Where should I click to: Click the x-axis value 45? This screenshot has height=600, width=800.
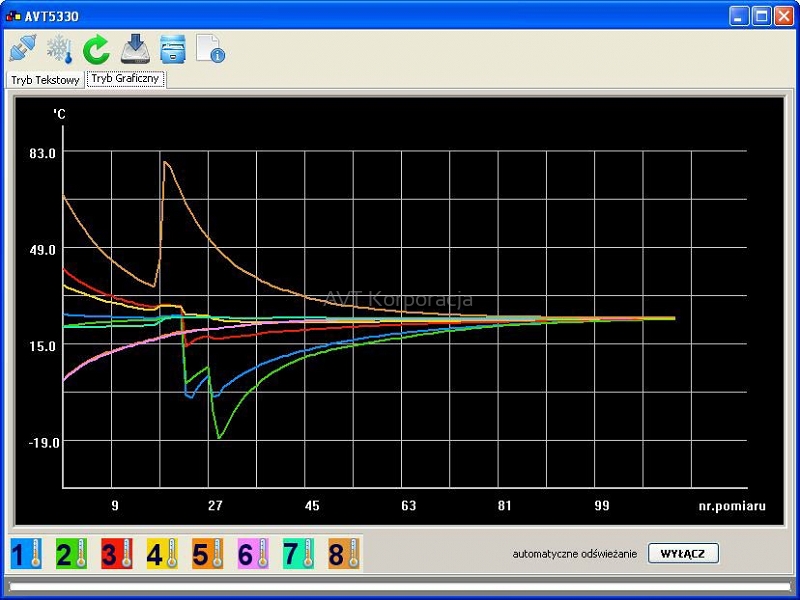pyautogui.click(x=312, y=506)
